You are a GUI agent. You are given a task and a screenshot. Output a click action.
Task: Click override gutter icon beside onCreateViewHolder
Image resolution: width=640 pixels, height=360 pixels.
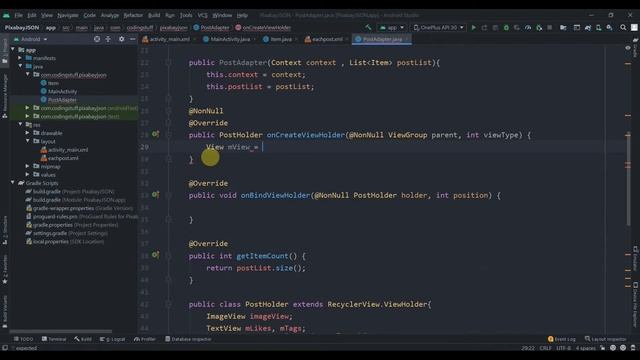pos(156,134)
